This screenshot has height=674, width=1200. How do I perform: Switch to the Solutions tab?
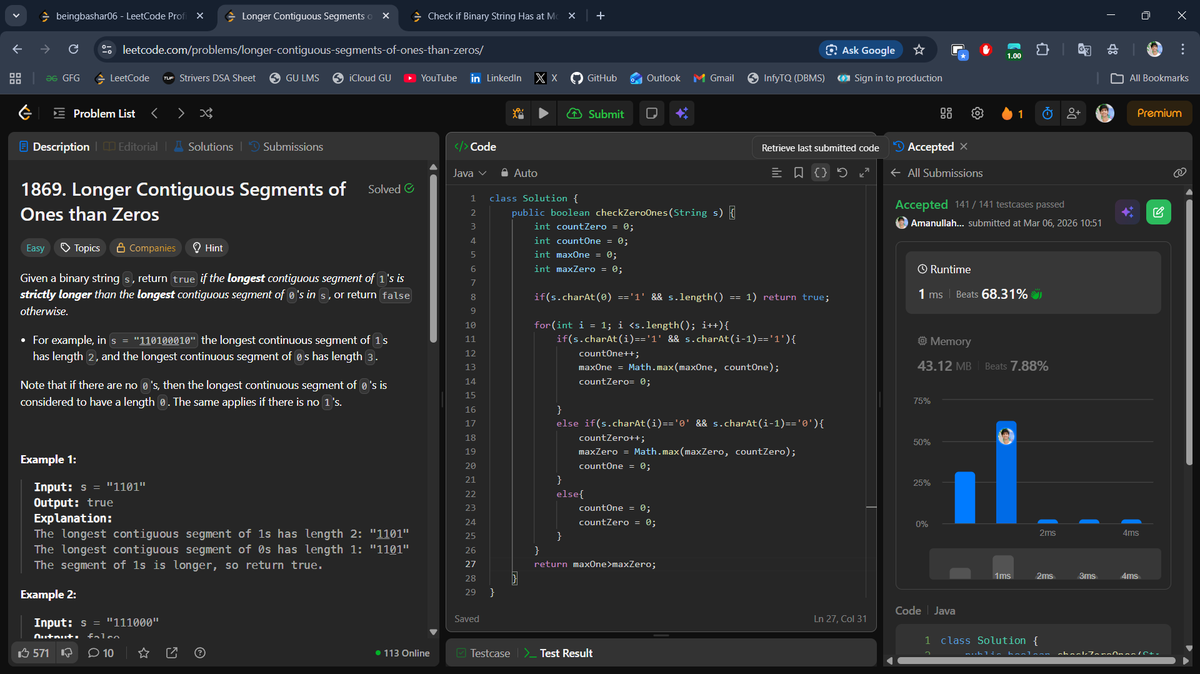pos(203,146)
